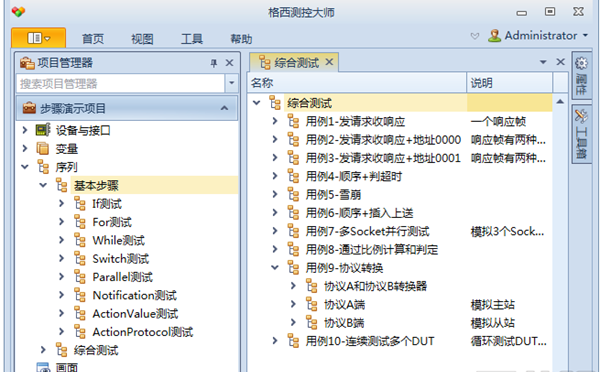Collapse the 基本步骤 node
Viewport: 600px width, 372px height.
[x=43, y=185]
